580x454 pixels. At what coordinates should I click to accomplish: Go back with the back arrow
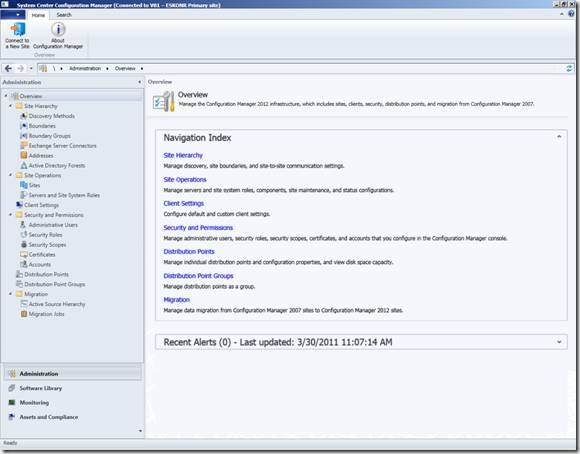pos(8,68)
